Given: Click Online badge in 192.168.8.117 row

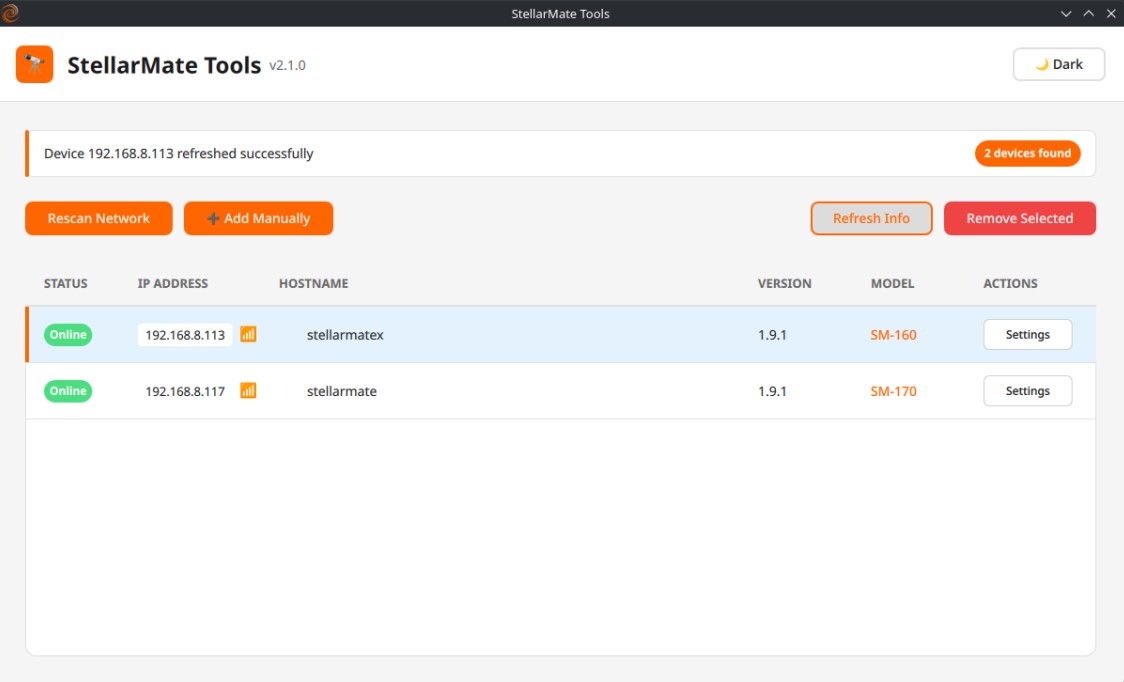Looking at the screenshot, I should (x=68, y=391).
